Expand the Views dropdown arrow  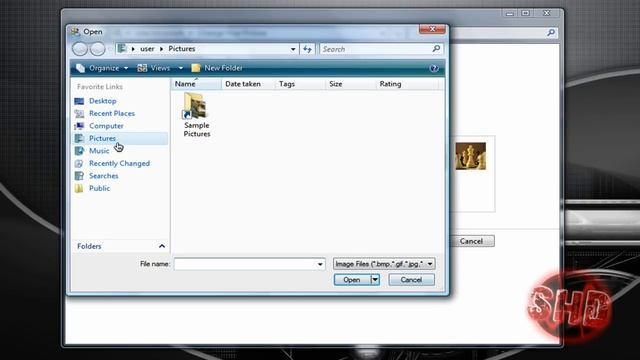click(180, 68)
